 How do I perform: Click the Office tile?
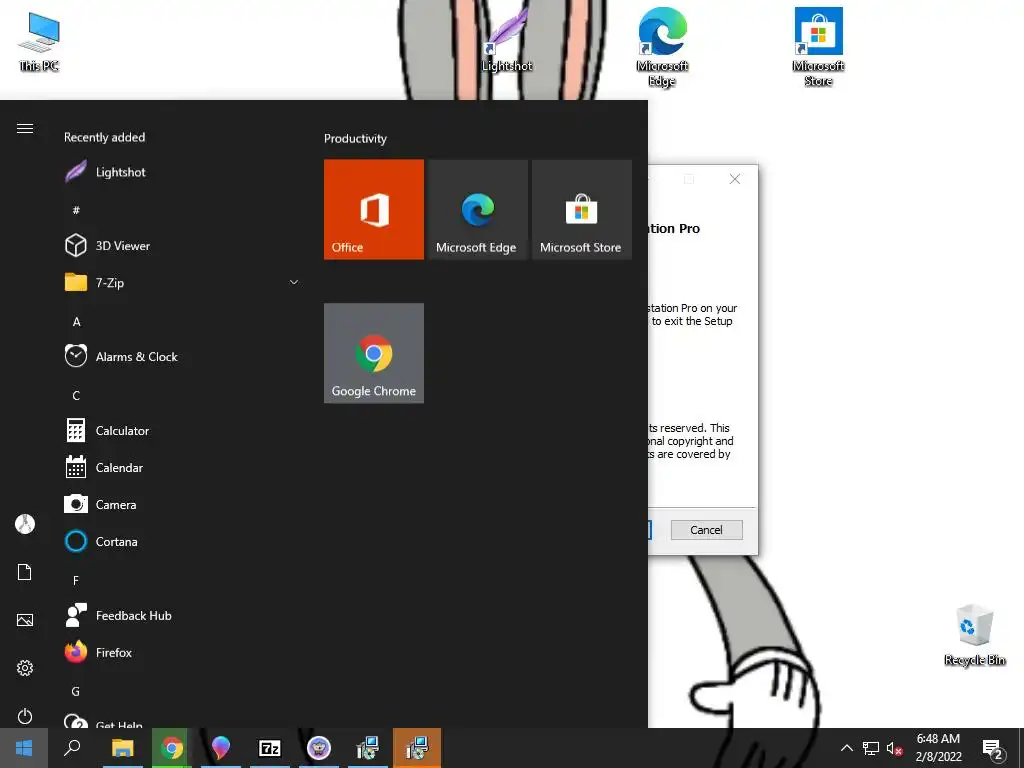tap(374, 210)
